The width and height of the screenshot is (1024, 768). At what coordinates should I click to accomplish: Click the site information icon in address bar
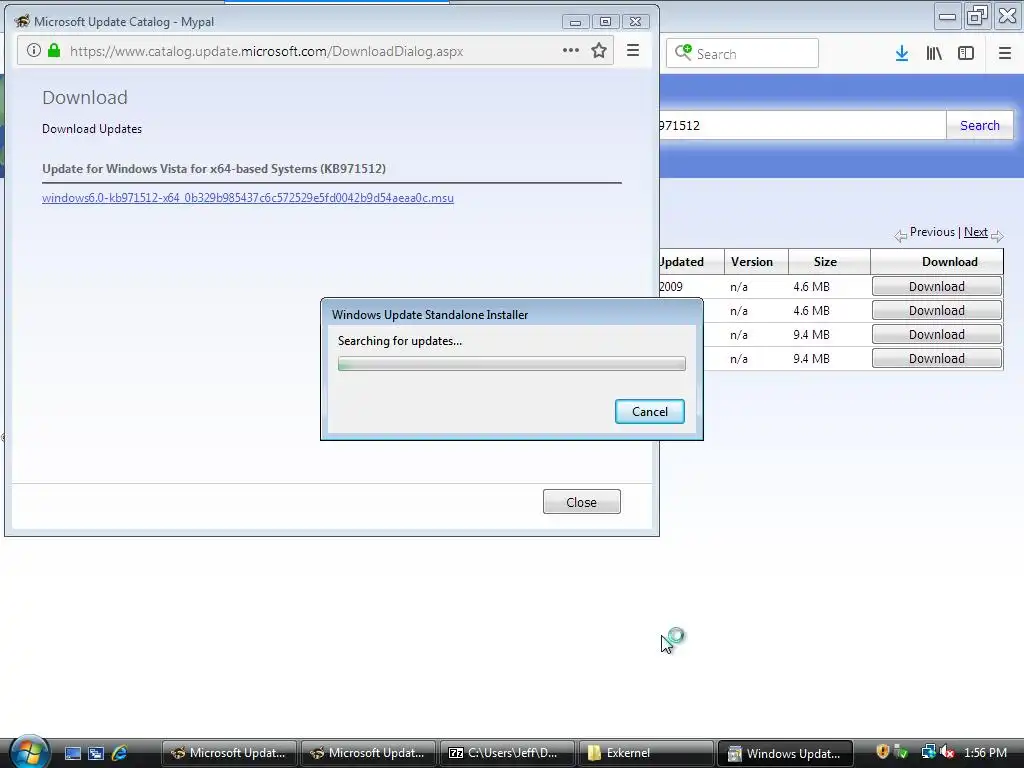coord(34,50)
